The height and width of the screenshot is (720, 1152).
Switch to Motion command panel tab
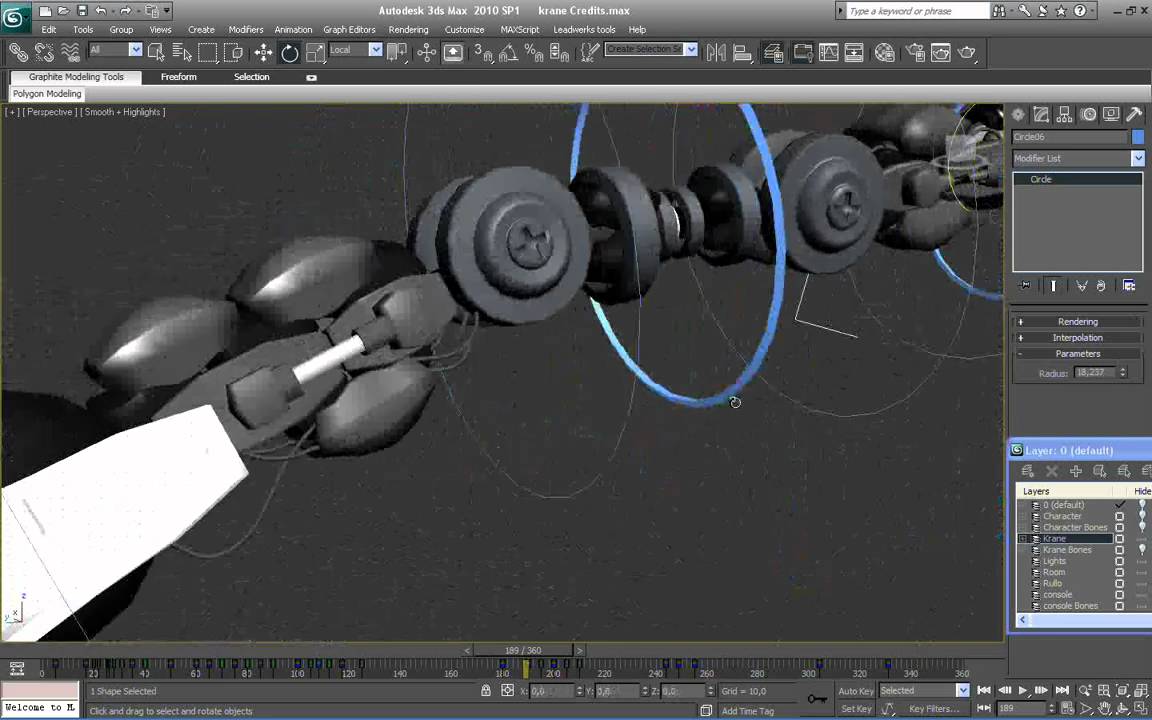tap(1088, 114)
